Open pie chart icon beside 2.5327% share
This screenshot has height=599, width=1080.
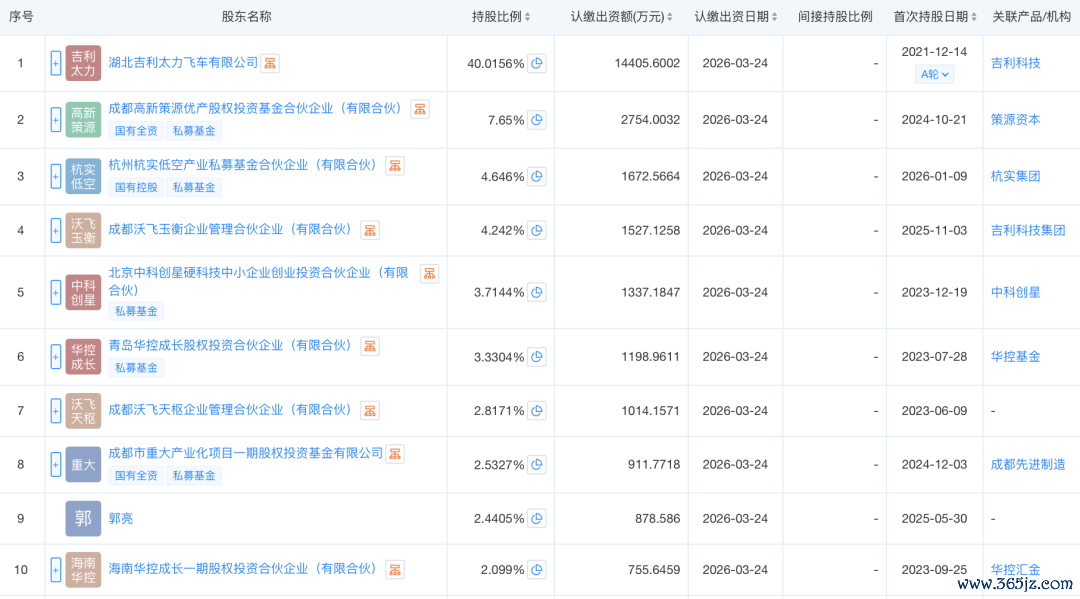(537, 464)
